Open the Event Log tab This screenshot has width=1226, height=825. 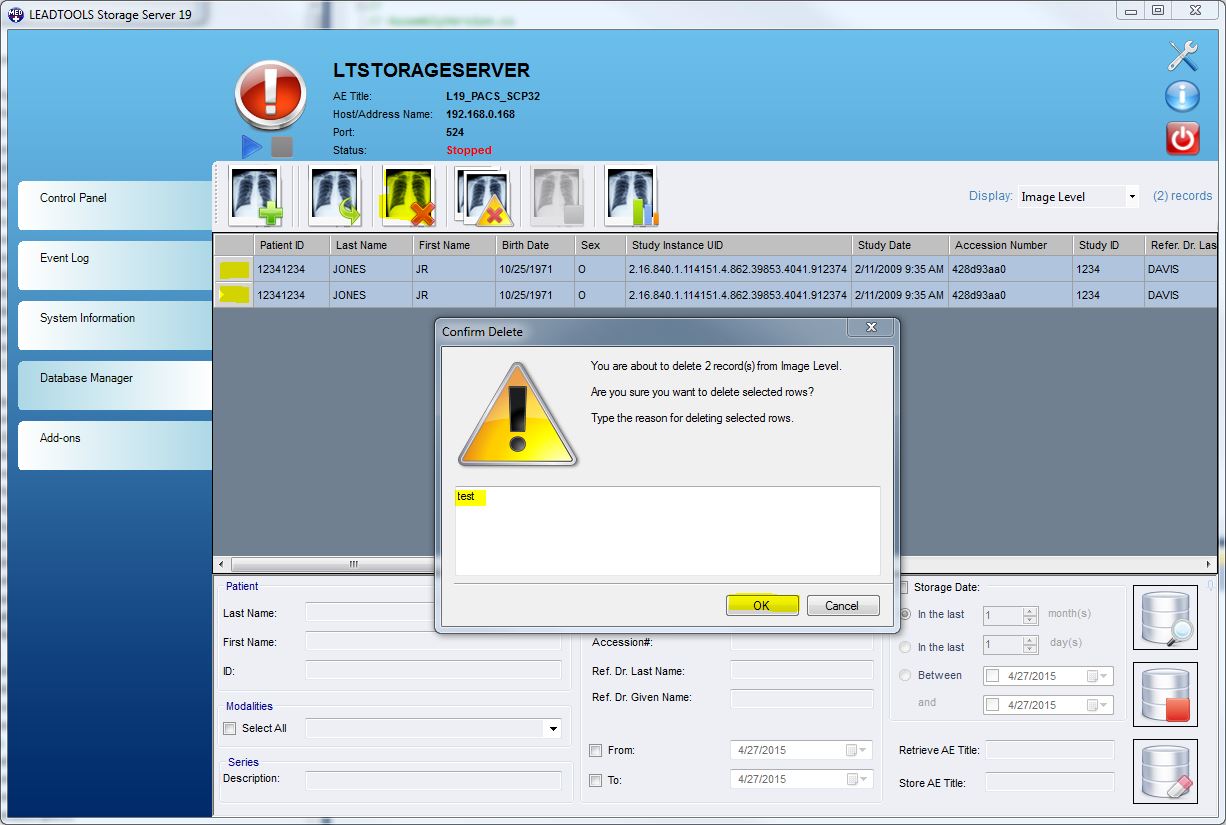pyautogui.click(x=115, y=266)
